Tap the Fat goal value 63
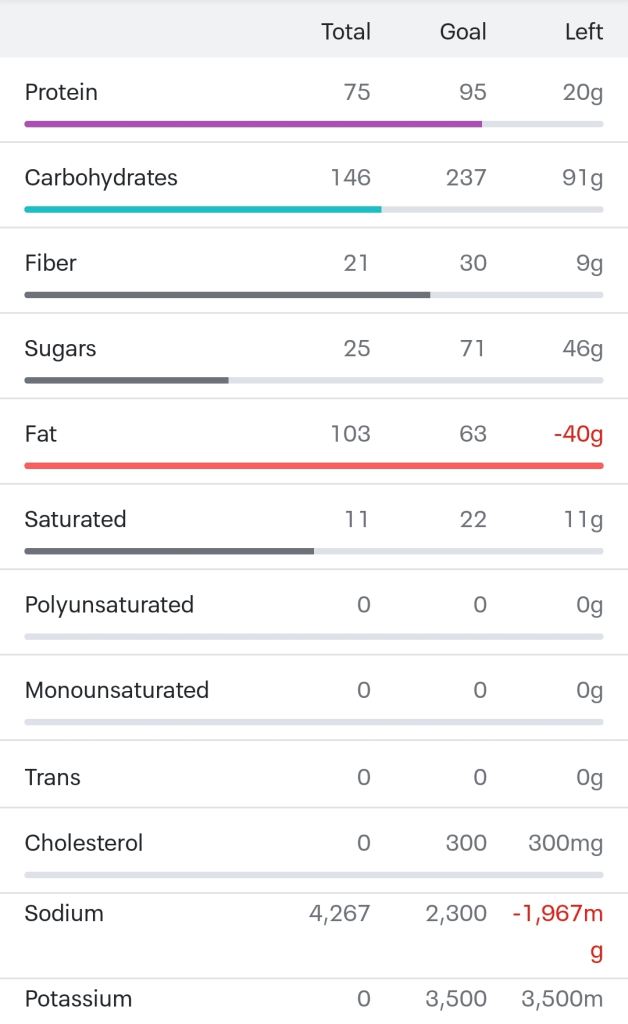 [x=473, y=434]
